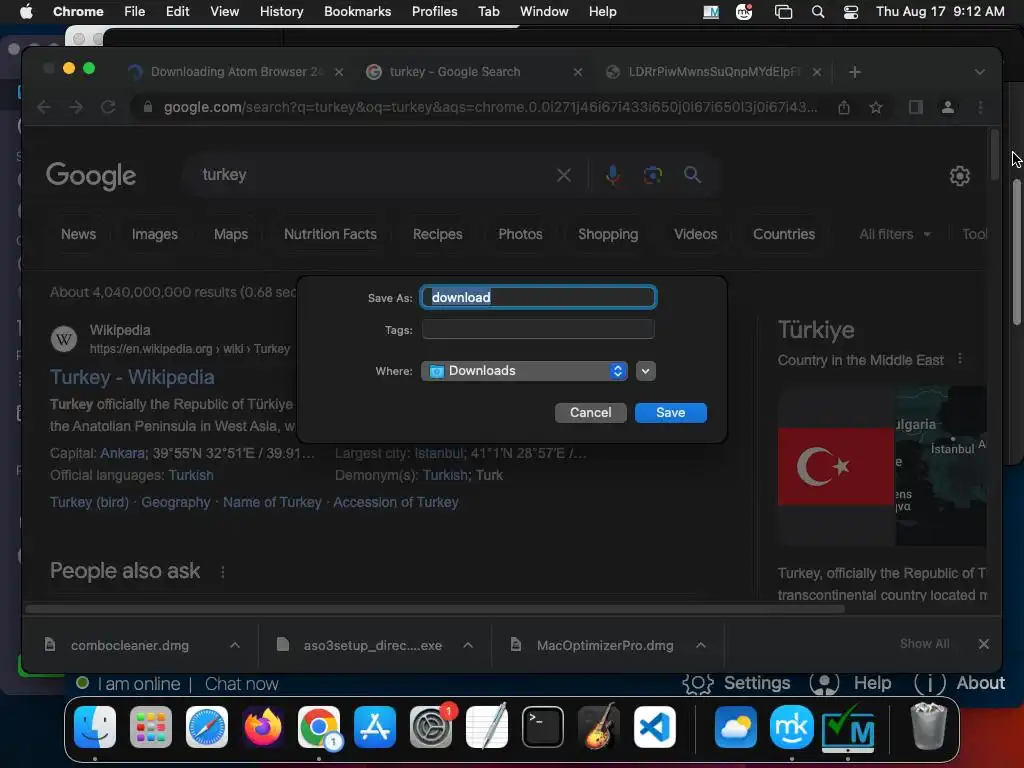Close the LDRrPiwMwnsSuQnpMYdElpFl tab
Image resolution: width=1024 pixels, height=768 pixels.
click(817, 72)
